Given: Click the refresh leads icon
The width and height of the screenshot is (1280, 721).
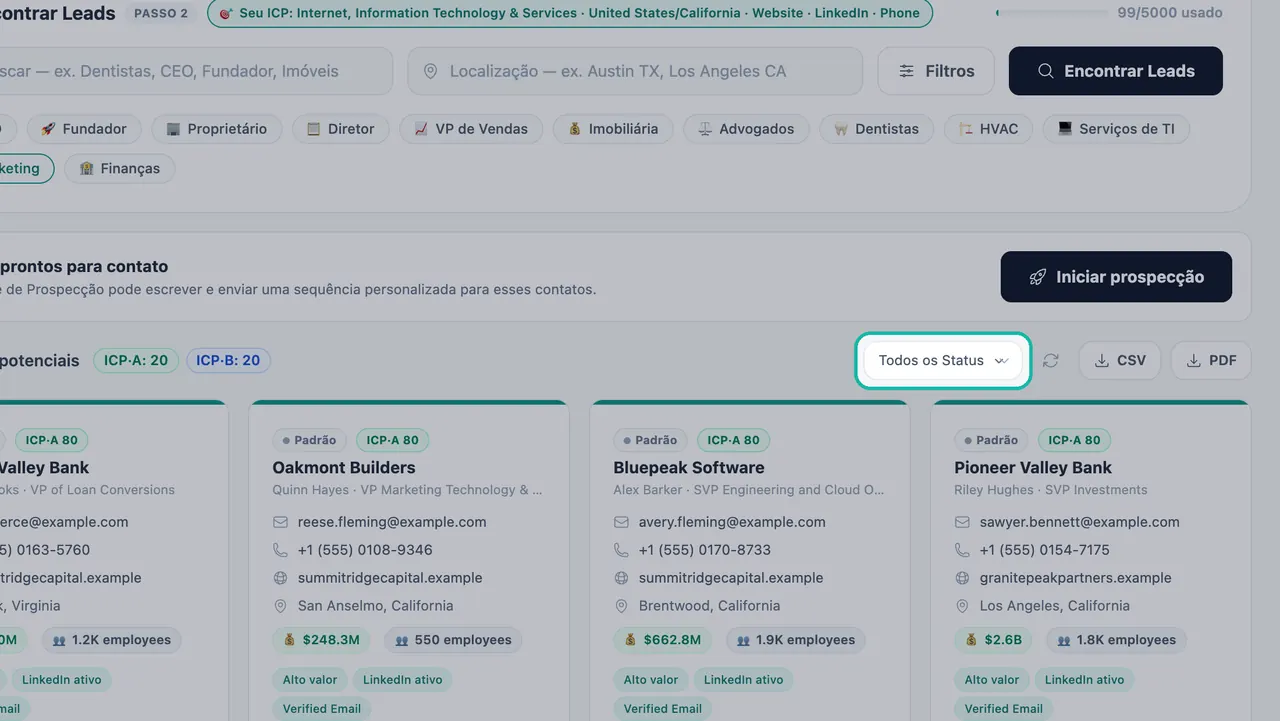Looking at the screenshot, I should pyautogui.click(x=1050, y=361).
